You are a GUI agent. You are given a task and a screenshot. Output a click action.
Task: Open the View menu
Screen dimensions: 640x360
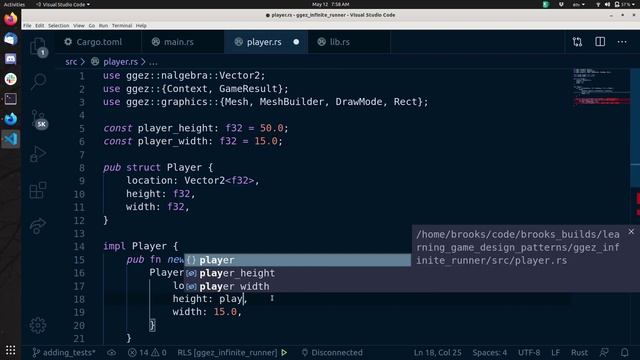tap(79, 26)
